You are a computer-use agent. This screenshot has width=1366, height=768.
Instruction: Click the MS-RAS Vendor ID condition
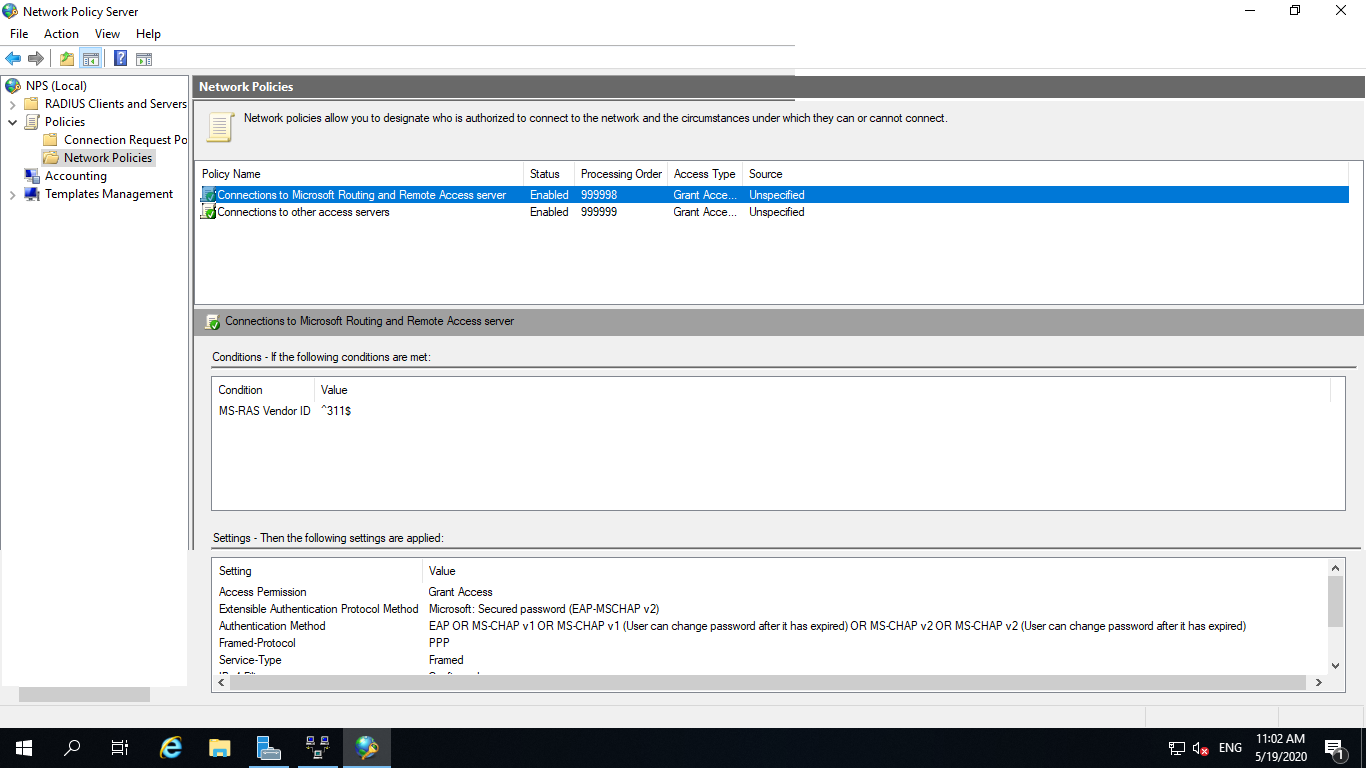coord(265,411)
